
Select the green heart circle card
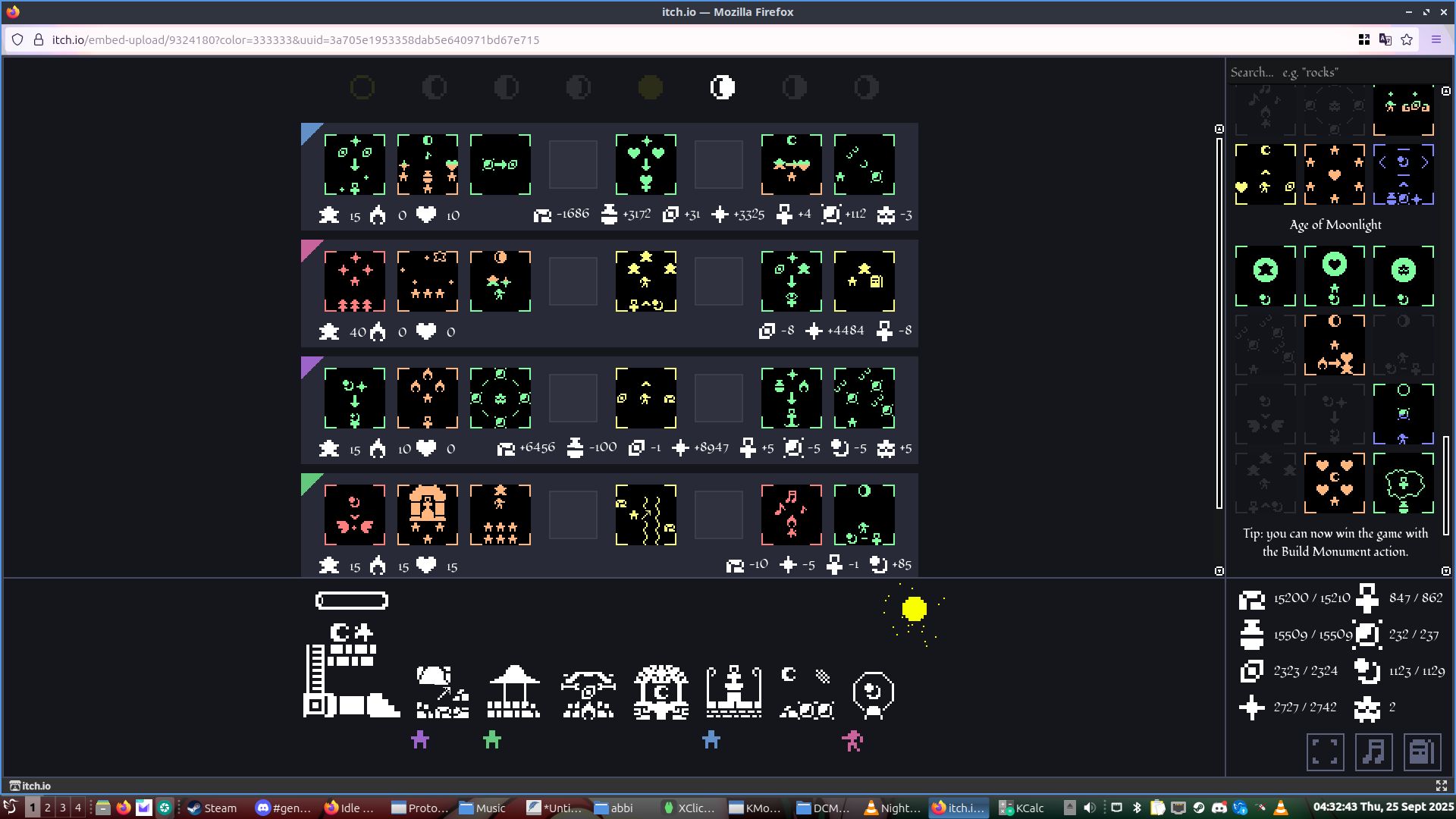1334,276
